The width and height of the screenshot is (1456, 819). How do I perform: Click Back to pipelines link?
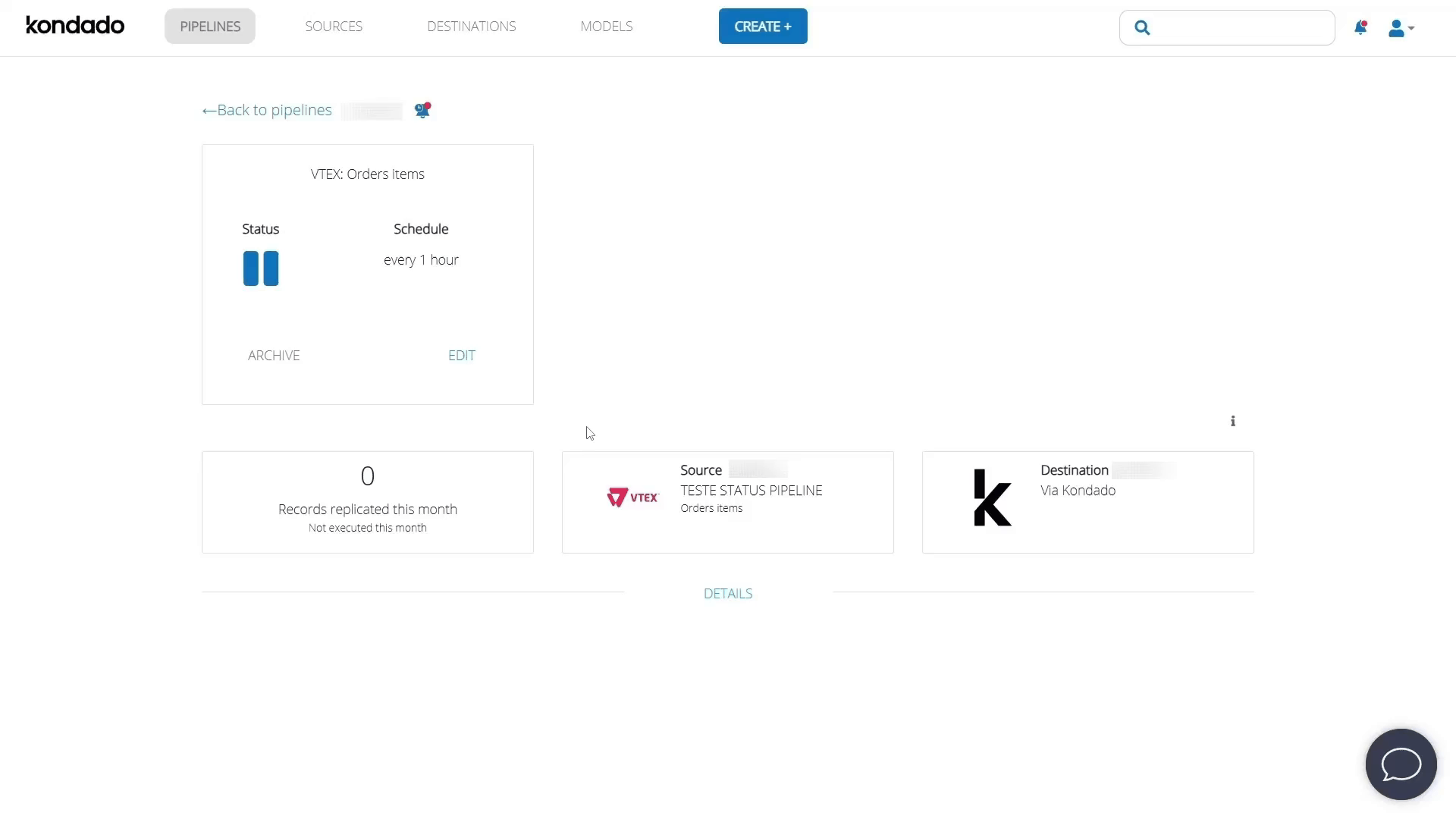coord(267,111)
